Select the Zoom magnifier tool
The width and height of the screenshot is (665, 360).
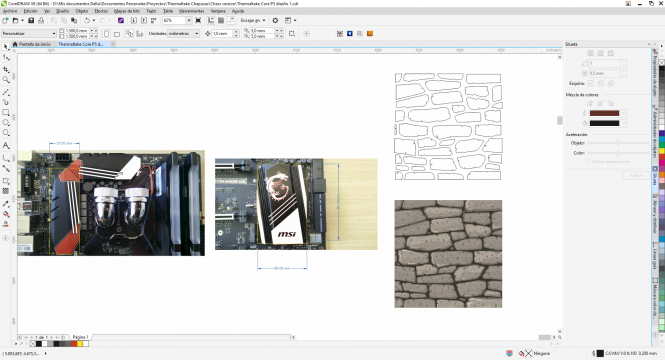(x=6, y=79)
